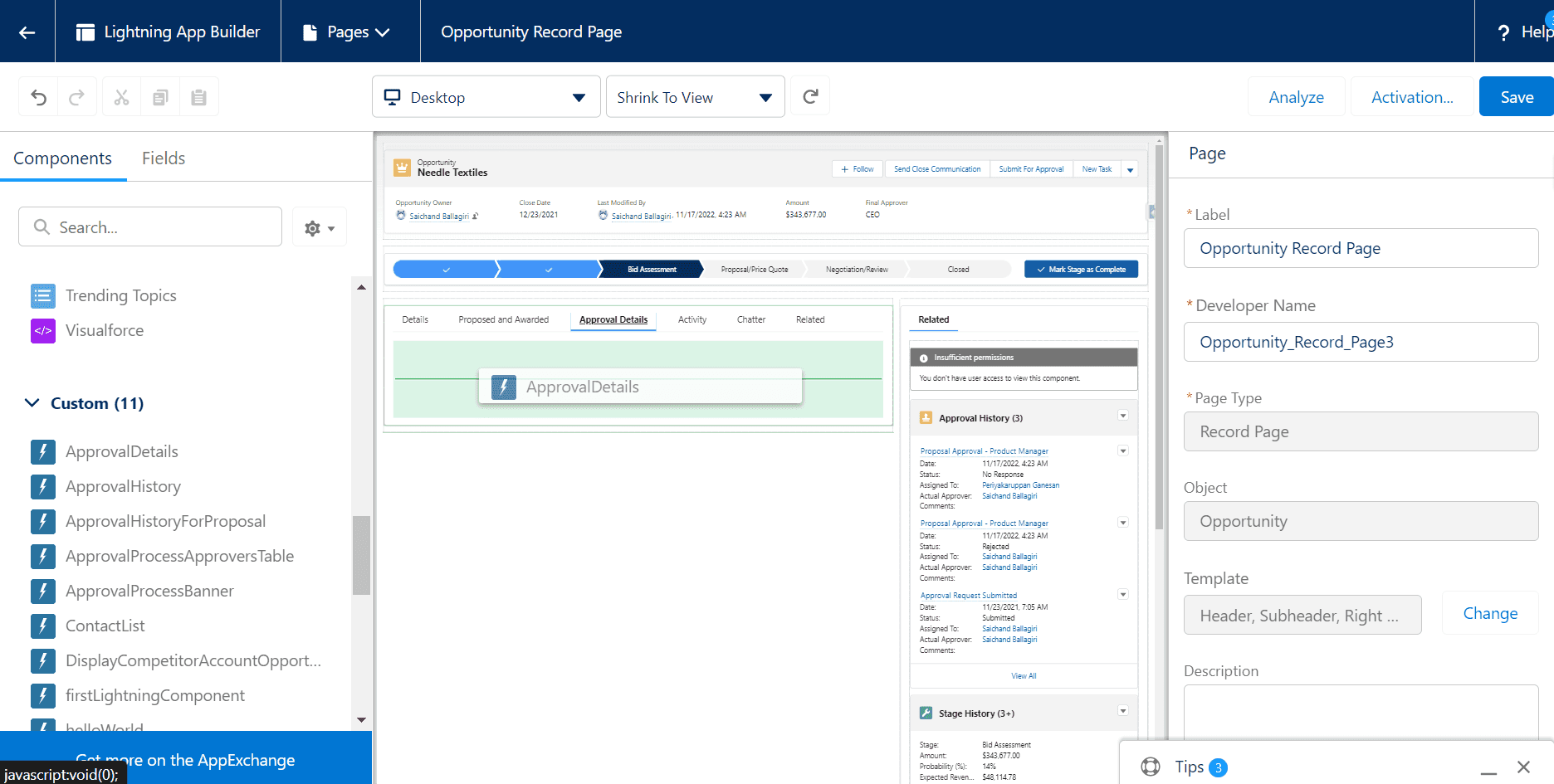Paste component with clipboard icon

pos(198,97)
